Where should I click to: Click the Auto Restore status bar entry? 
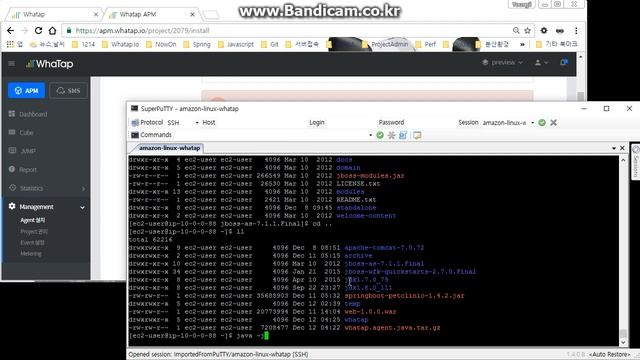point(609,355)
